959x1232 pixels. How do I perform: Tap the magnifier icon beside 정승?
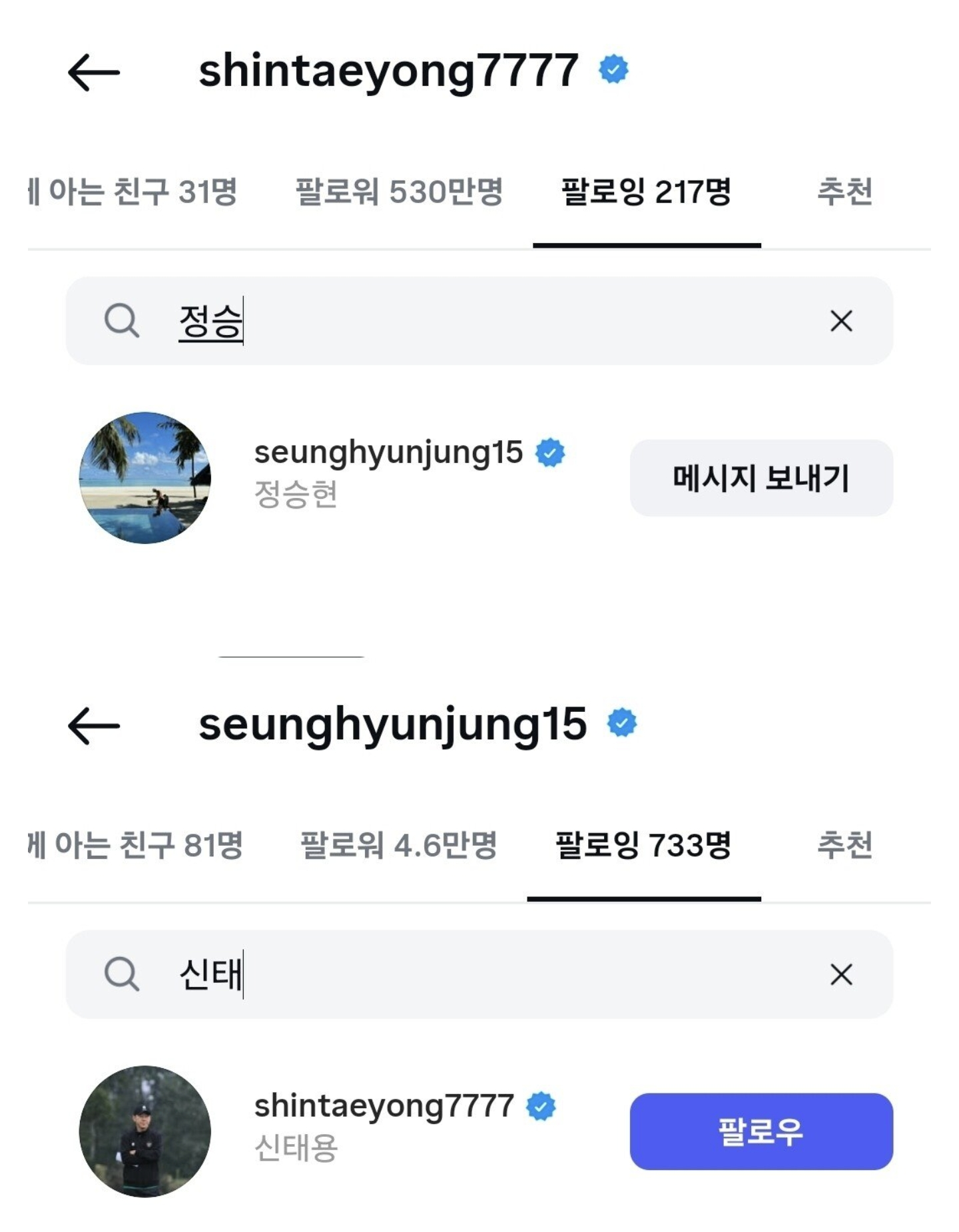(122, 321)
